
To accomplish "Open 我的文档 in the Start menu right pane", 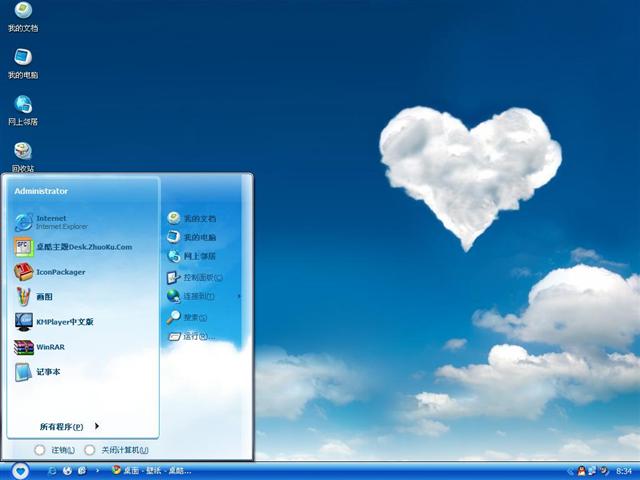I will [191, 218].
